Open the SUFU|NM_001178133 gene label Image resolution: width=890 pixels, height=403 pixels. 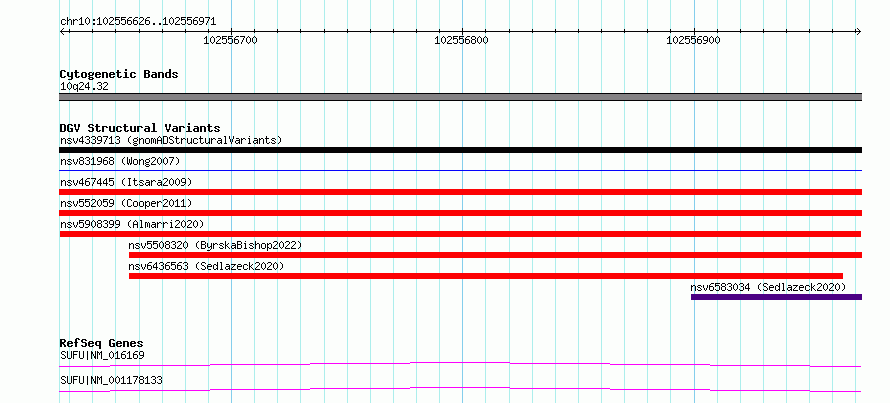coord(111,380)
